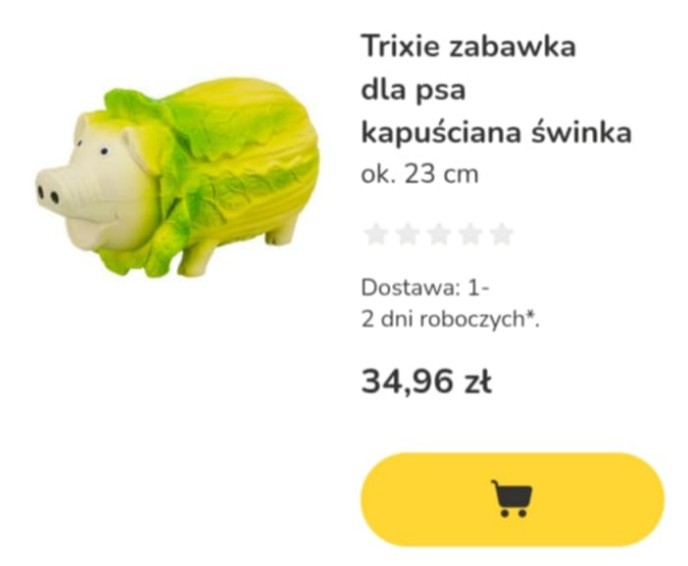
Task: Rate the toy five stars
Action: pyautogui.click(x=502, y=234)
